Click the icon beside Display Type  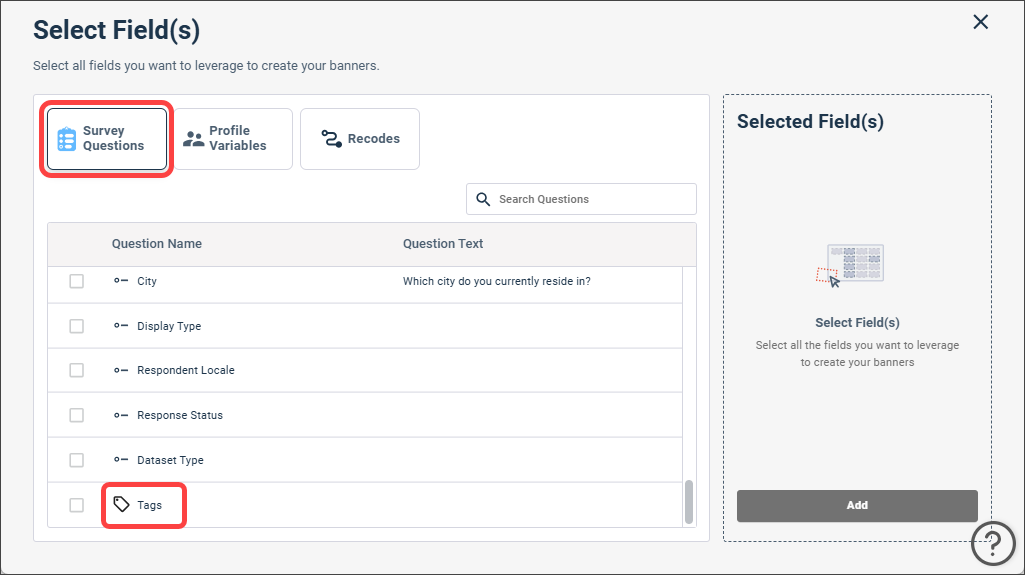pos(121,325)
